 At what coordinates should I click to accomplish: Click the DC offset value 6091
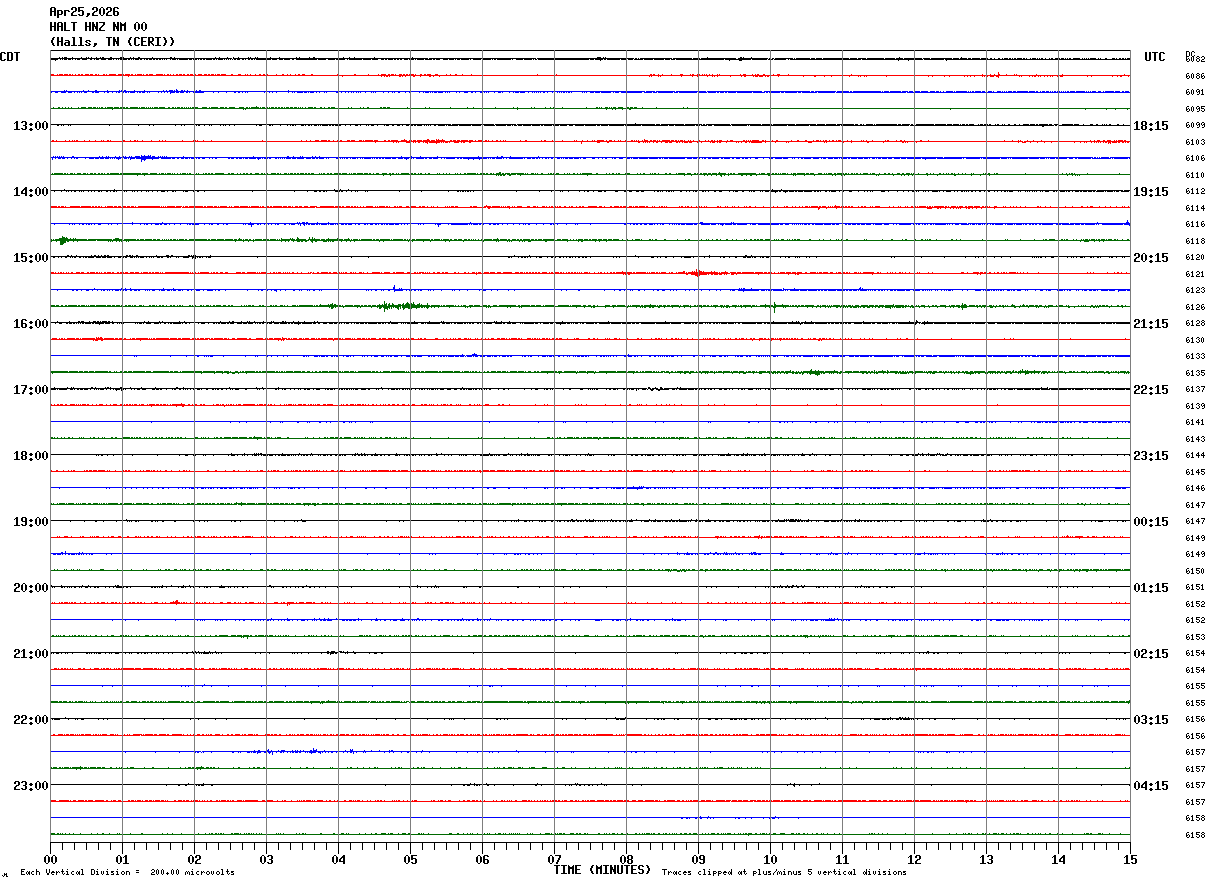pos(1195,93)
